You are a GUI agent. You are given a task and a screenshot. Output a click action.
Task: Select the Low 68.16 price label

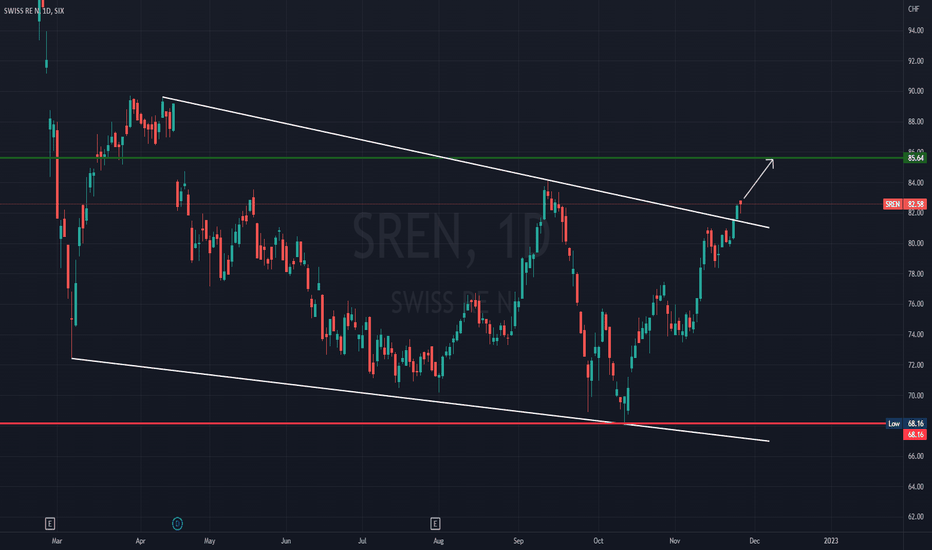(906, 423)
